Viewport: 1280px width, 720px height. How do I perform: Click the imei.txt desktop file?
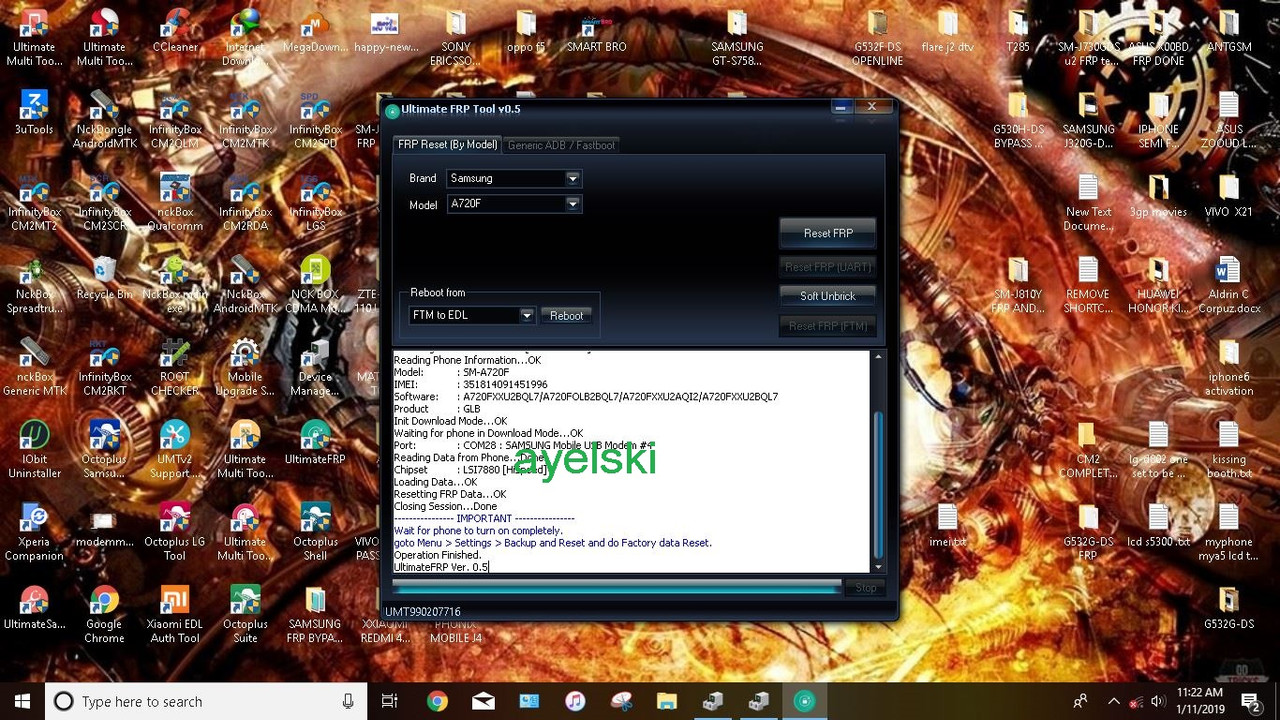(x=947, y=526)
